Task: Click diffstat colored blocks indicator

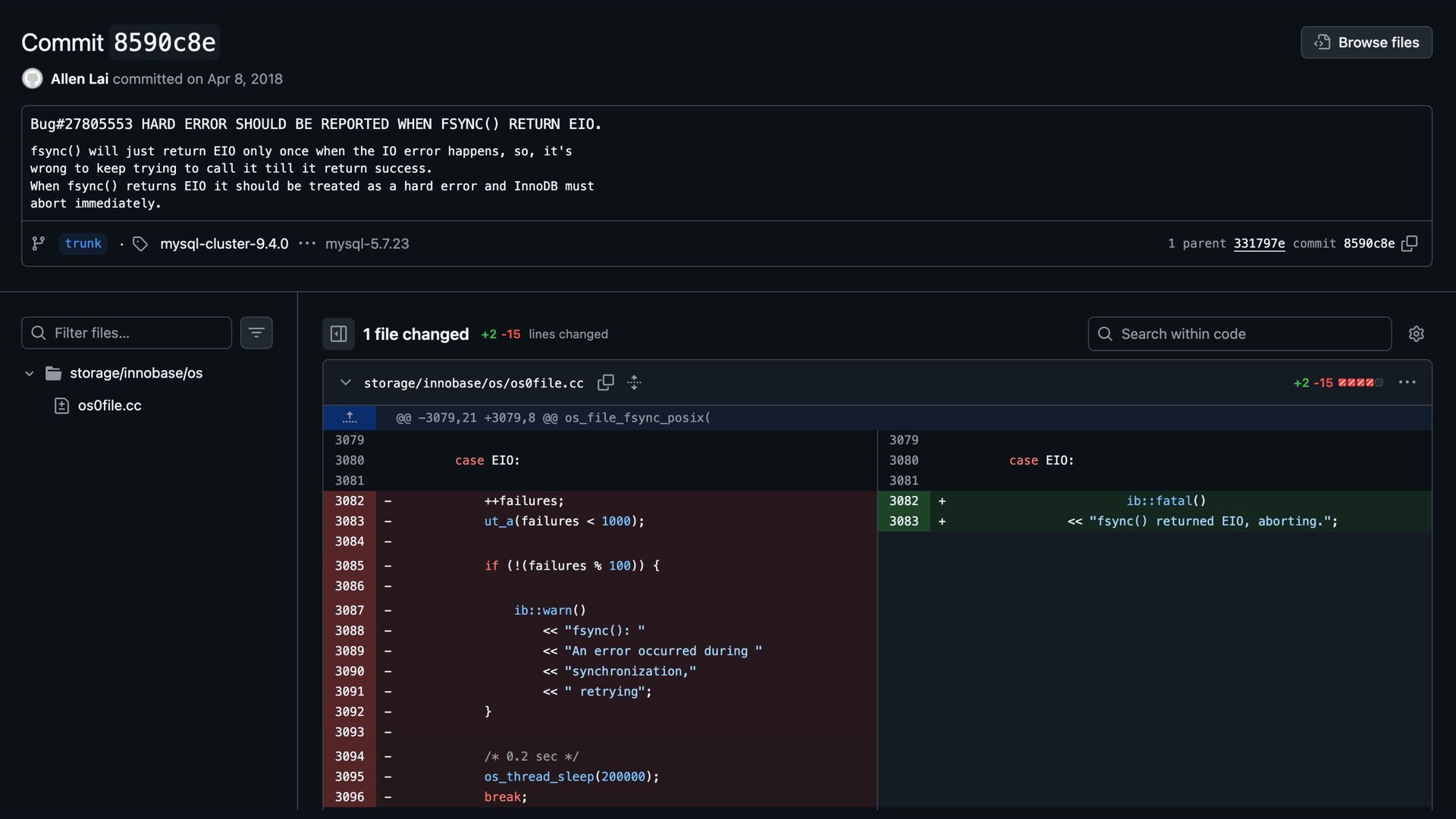Action: (1360, 383)
